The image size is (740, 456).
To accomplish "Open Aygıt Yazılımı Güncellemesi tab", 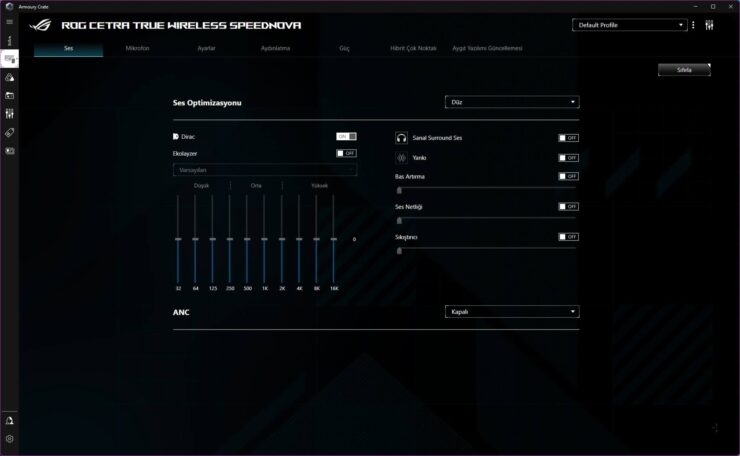I will [x=487, y=48].
